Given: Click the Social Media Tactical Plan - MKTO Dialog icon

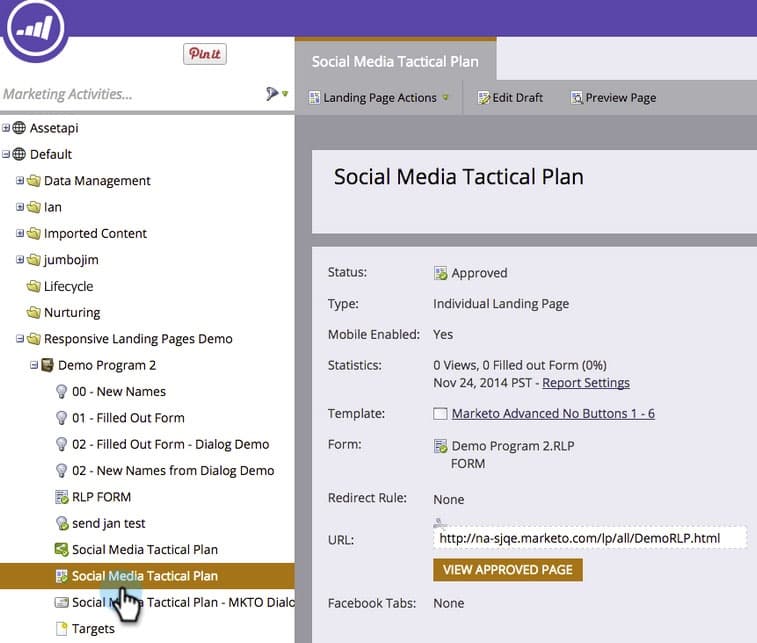Looking at the screenshot, I should 61,602.
